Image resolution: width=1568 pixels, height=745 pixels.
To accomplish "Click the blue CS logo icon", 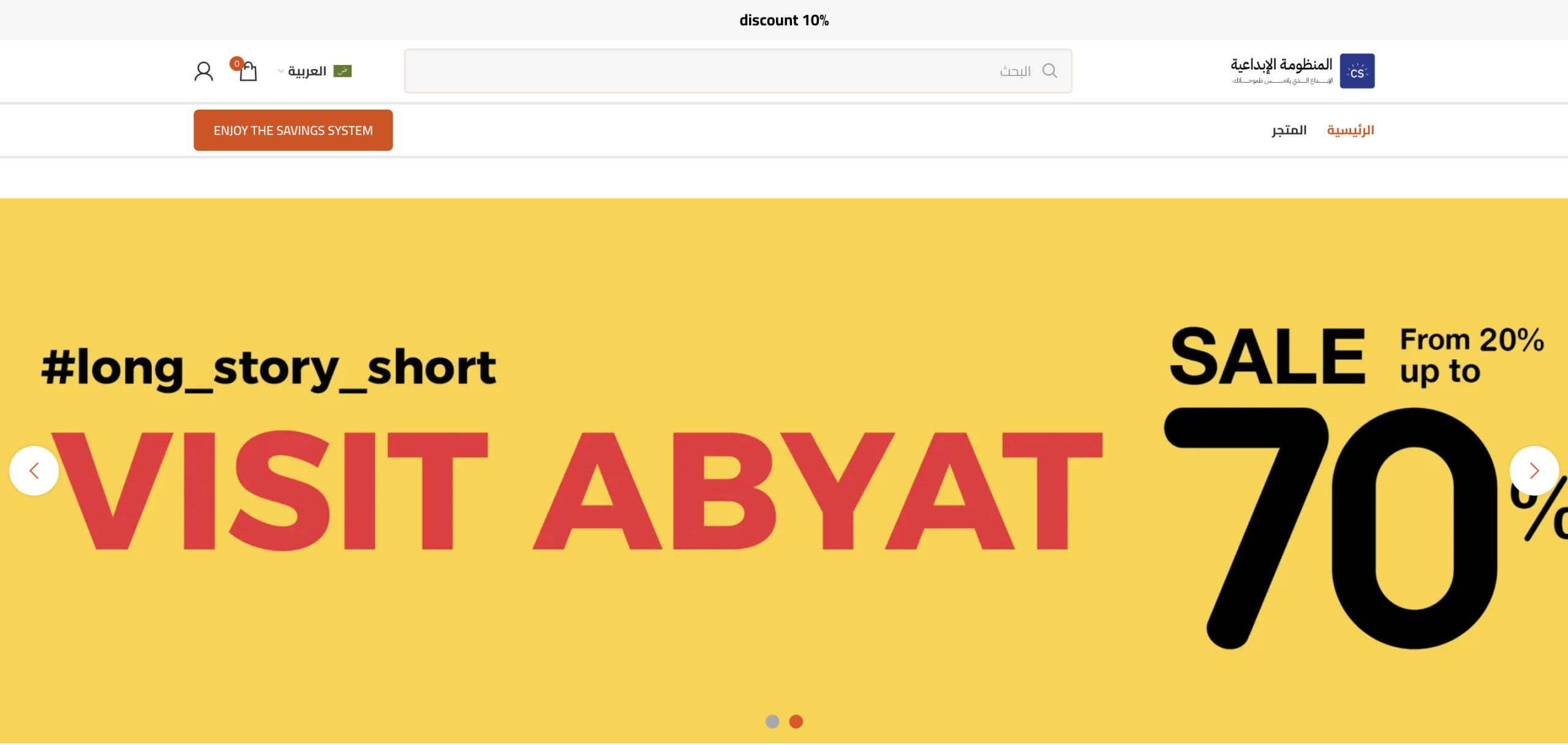I will [x=1357, y=71].
